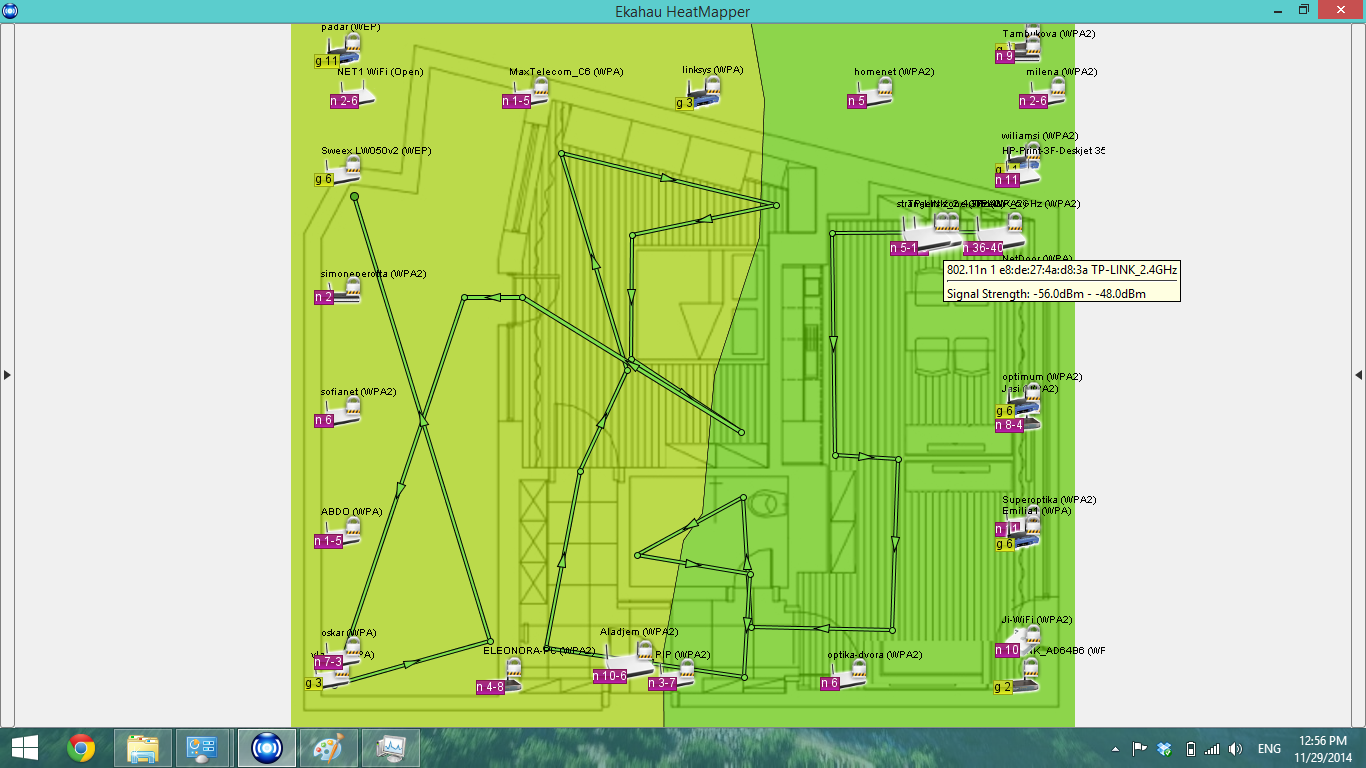Expand the right side panel arrow
1366x768 pixels.
point(1358,375)
